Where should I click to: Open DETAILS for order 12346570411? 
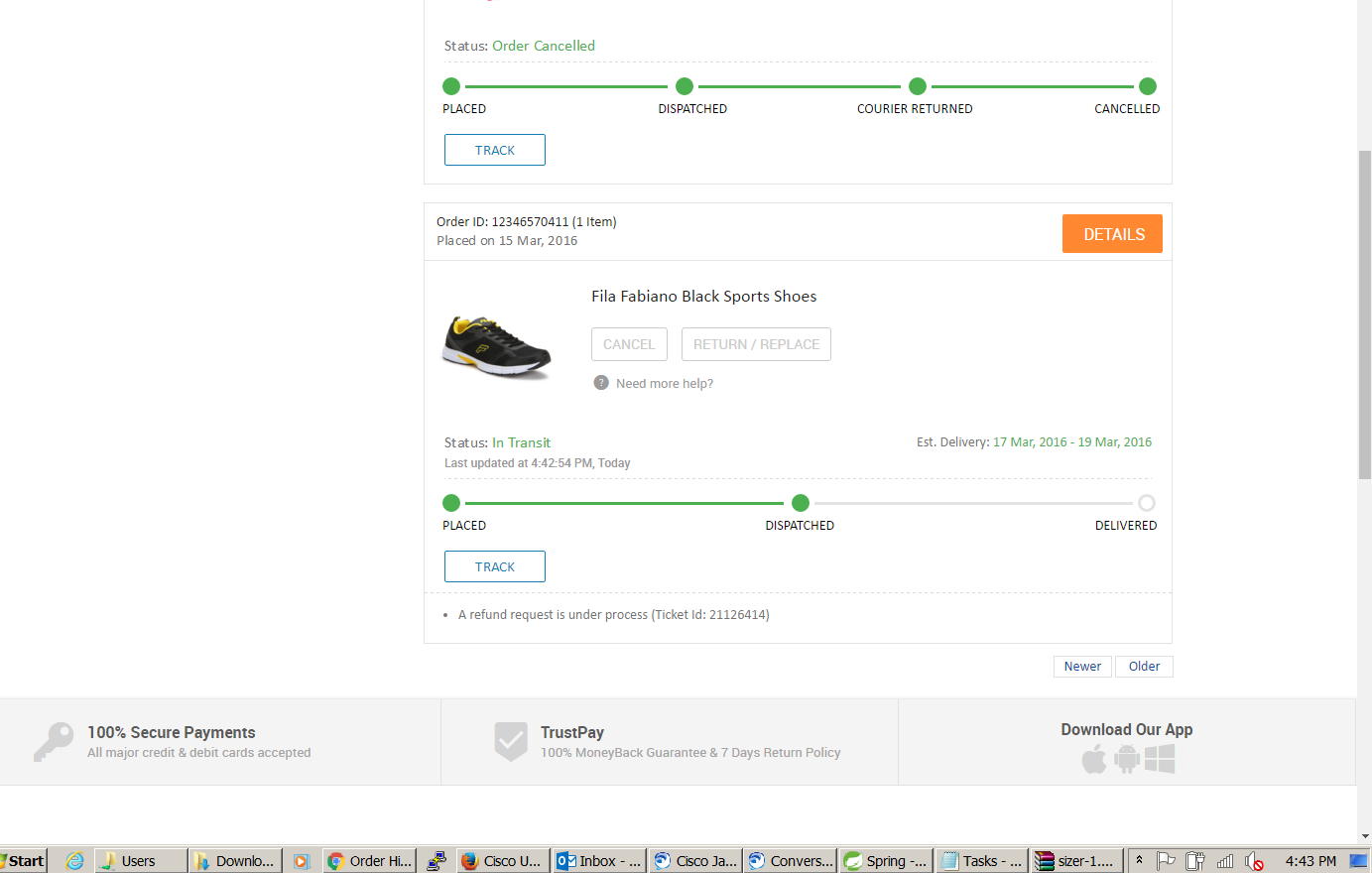1112,234
